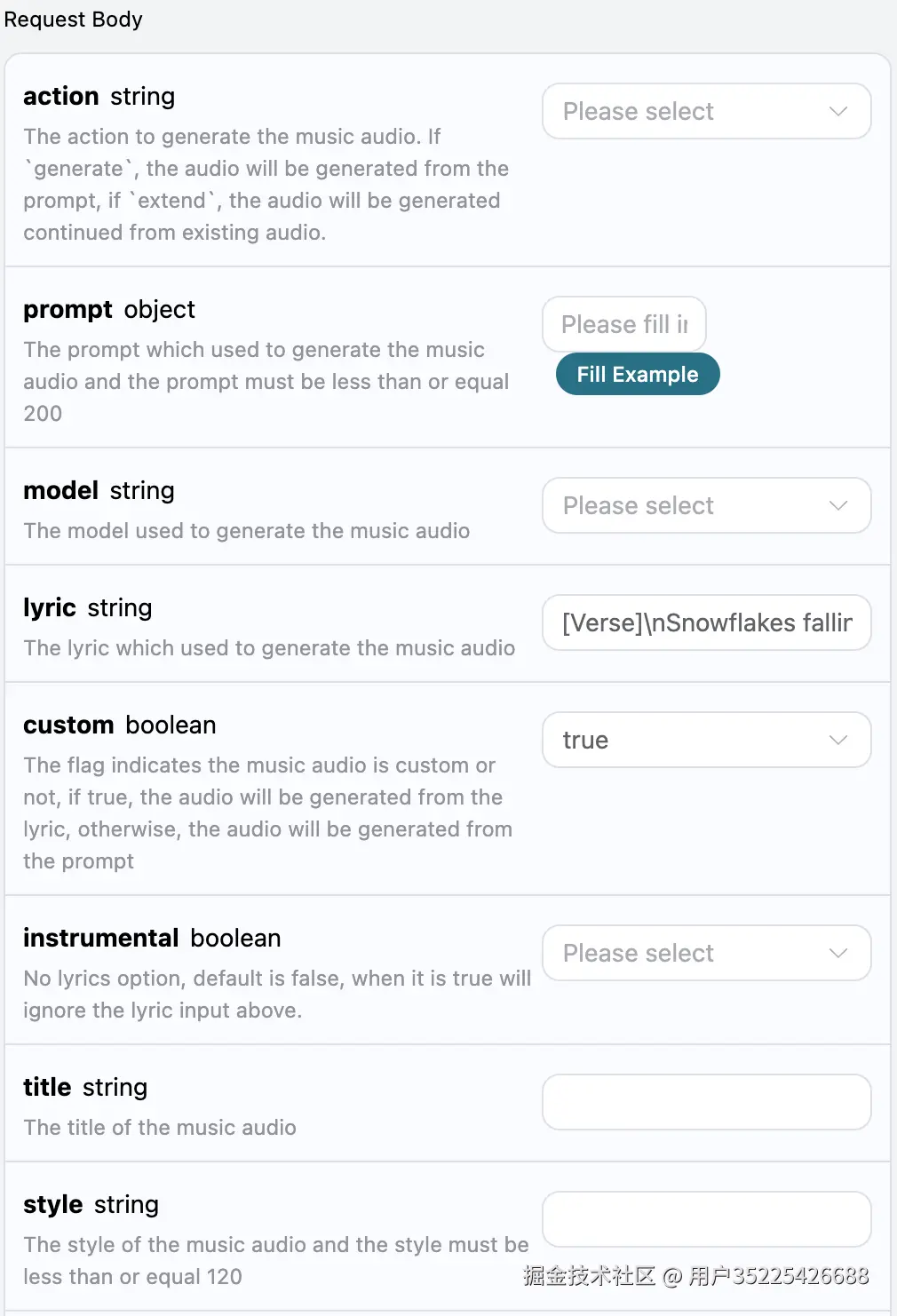
Task: Click the empty style input field
Action: (x=706, y=1219)
